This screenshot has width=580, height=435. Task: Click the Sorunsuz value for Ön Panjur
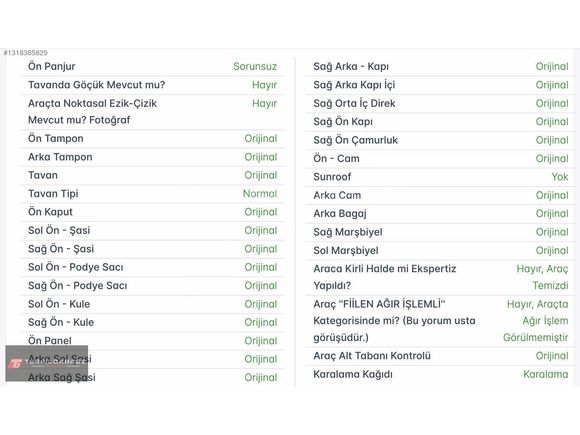[x=255, y=67]
